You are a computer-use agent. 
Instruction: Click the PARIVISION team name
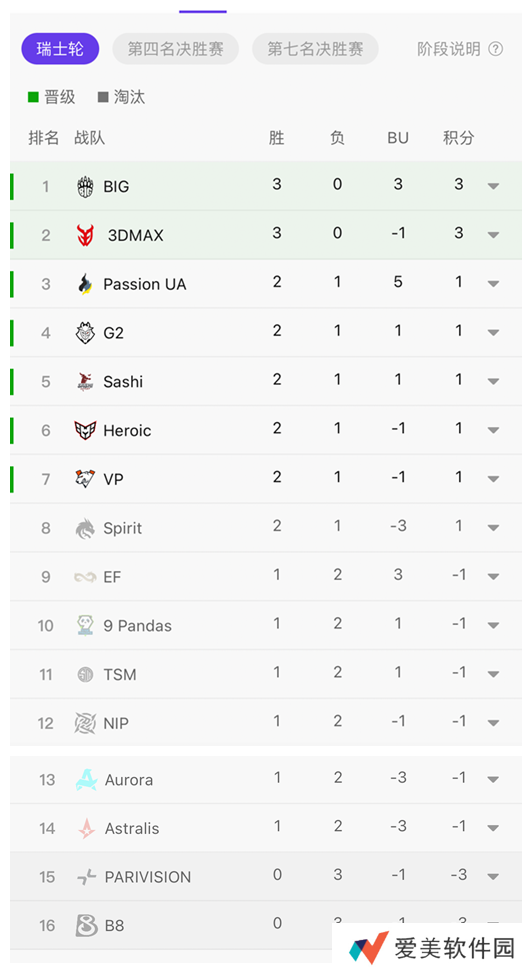click(148, 877)
